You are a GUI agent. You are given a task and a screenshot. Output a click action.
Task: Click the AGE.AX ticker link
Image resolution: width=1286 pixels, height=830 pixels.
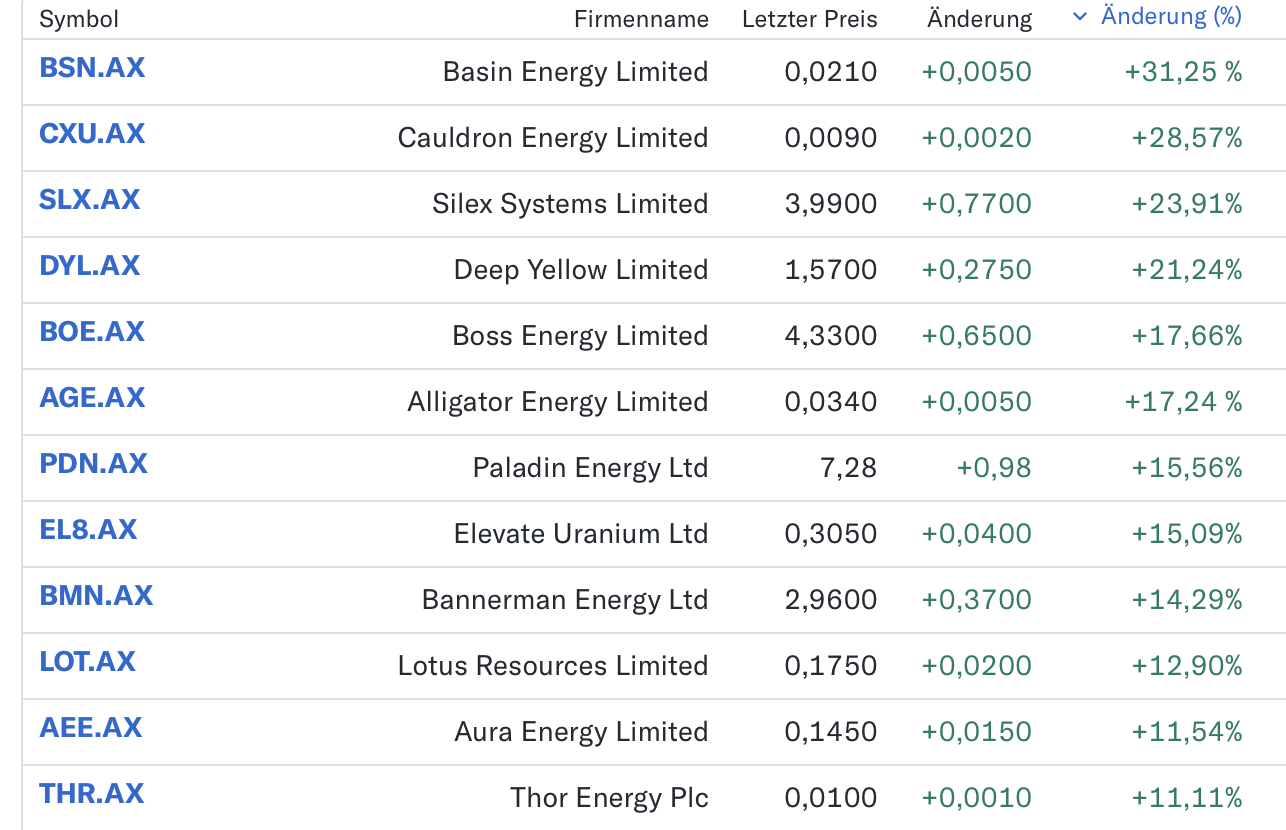[92, 398]
